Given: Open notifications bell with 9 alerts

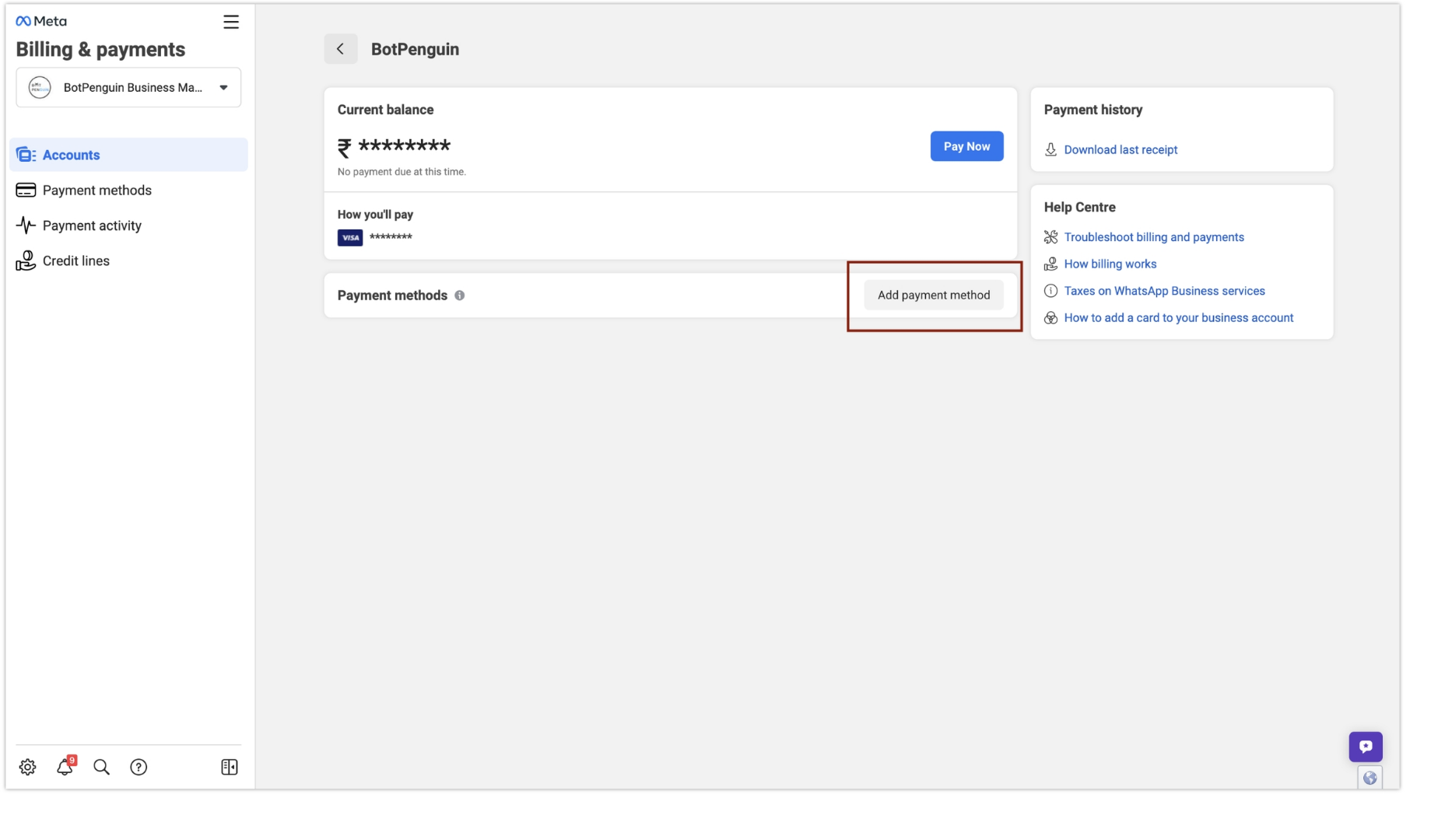Looking at the screenshot, I should coord(65,767).
